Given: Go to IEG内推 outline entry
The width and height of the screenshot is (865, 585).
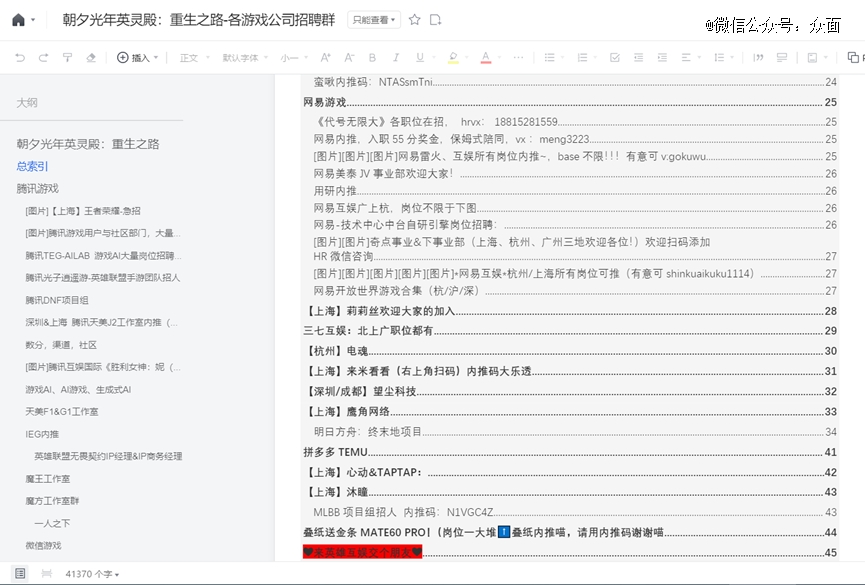Looking at the screenshot, I should click(42, 434).
